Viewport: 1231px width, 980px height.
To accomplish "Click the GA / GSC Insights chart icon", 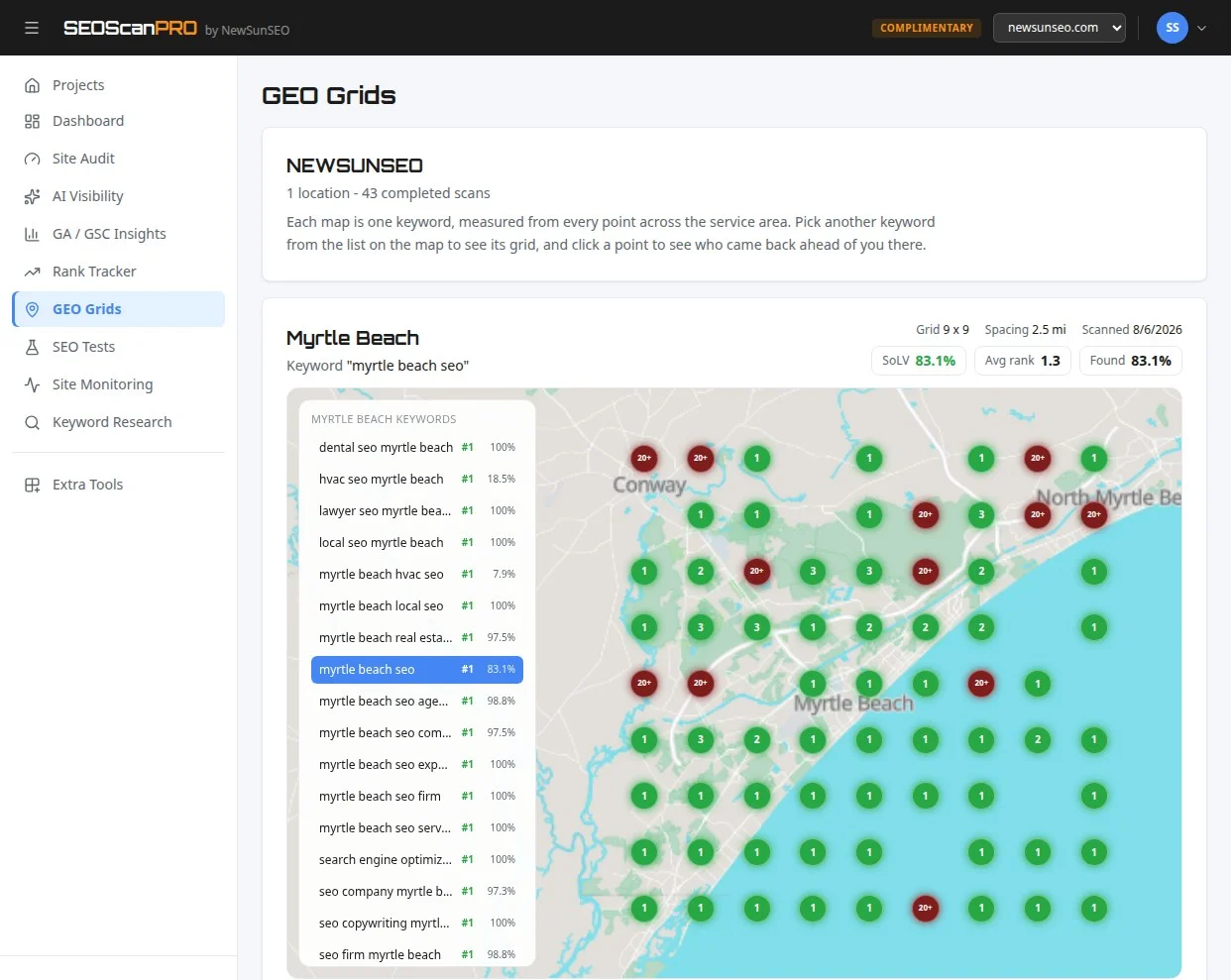I will (x=32, y=234).
